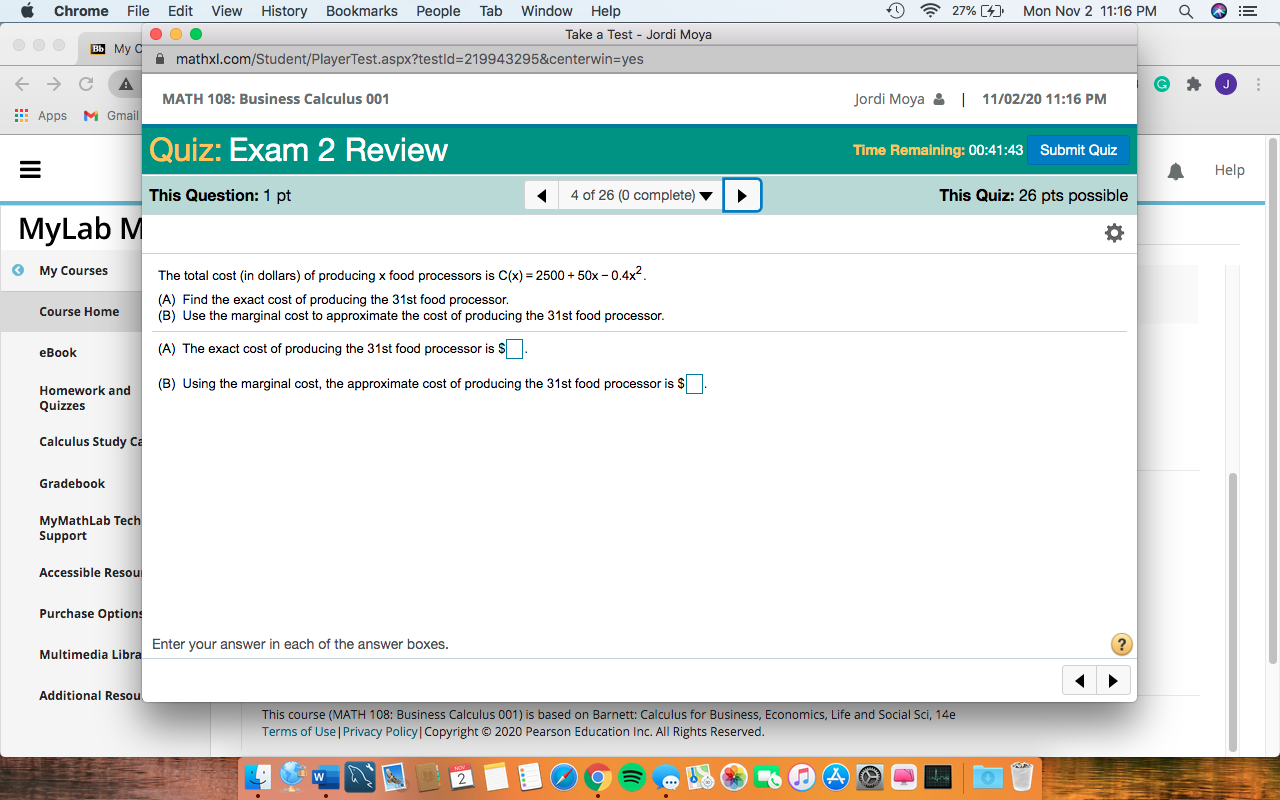Open the question selector dropdown '4 of 26'
This screenshot has height=800, width=1280.
642,195
